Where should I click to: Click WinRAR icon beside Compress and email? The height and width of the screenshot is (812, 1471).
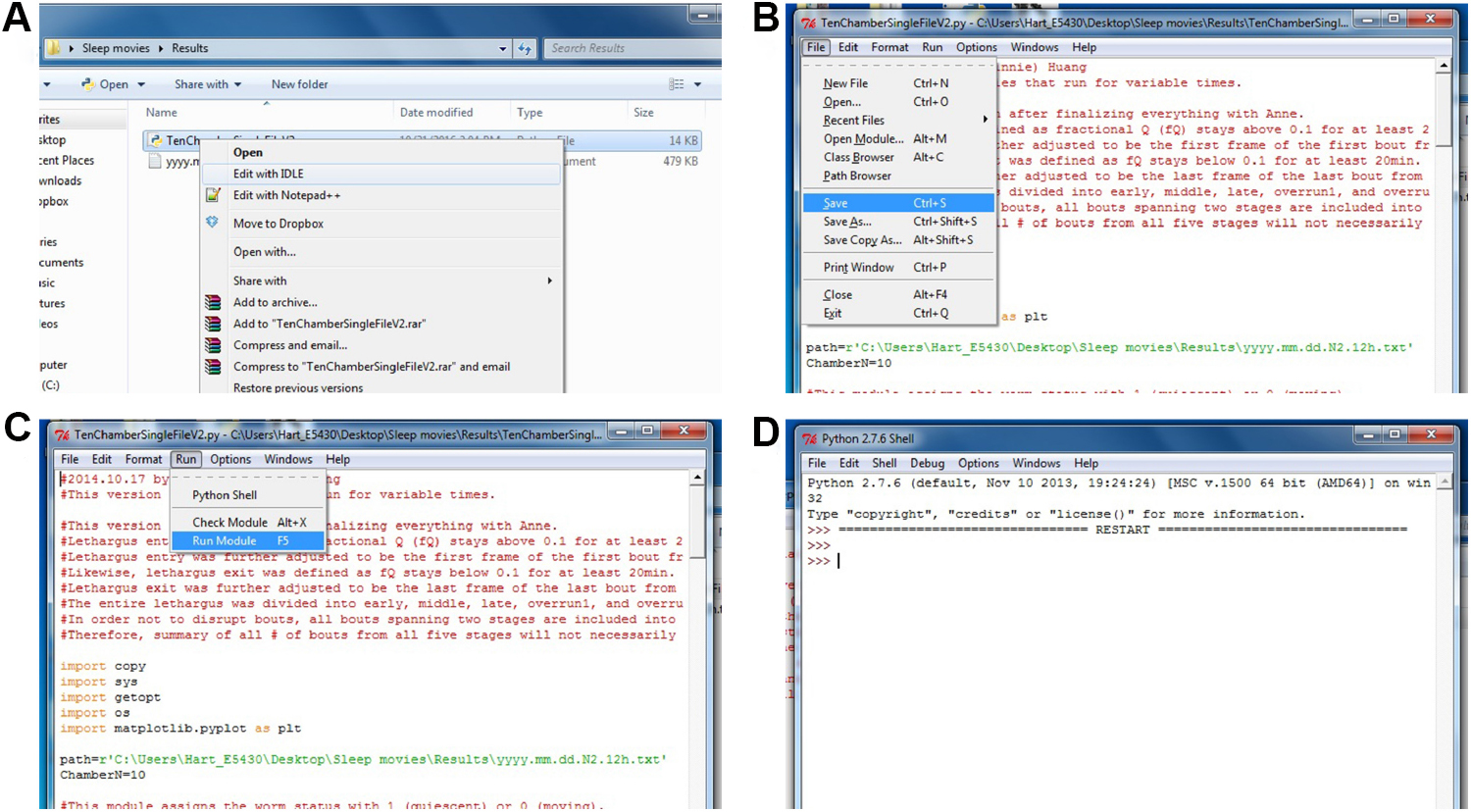click(212, 345)
